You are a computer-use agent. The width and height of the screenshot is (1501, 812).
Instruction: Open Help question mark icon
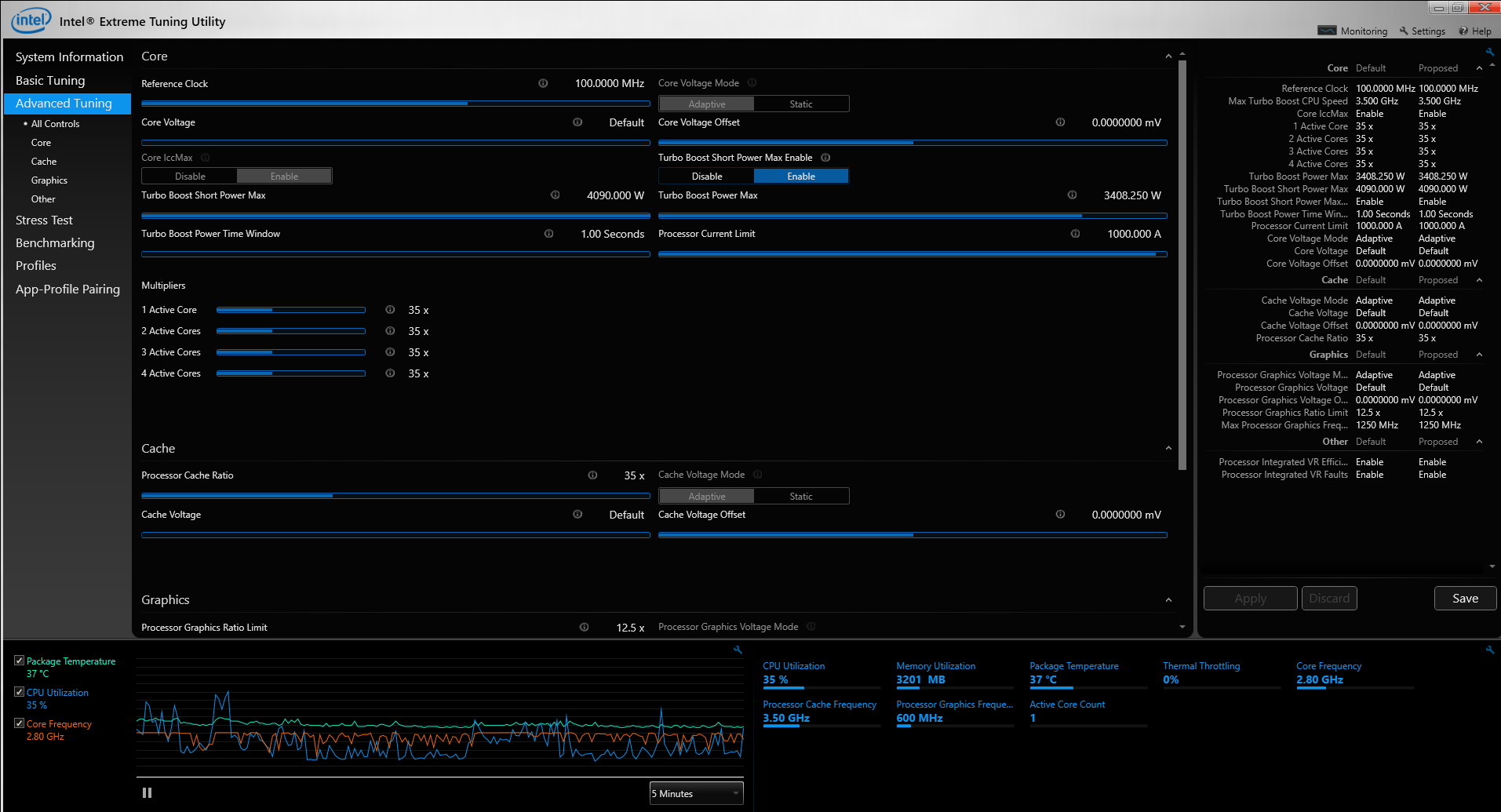tap(1463, 31)
